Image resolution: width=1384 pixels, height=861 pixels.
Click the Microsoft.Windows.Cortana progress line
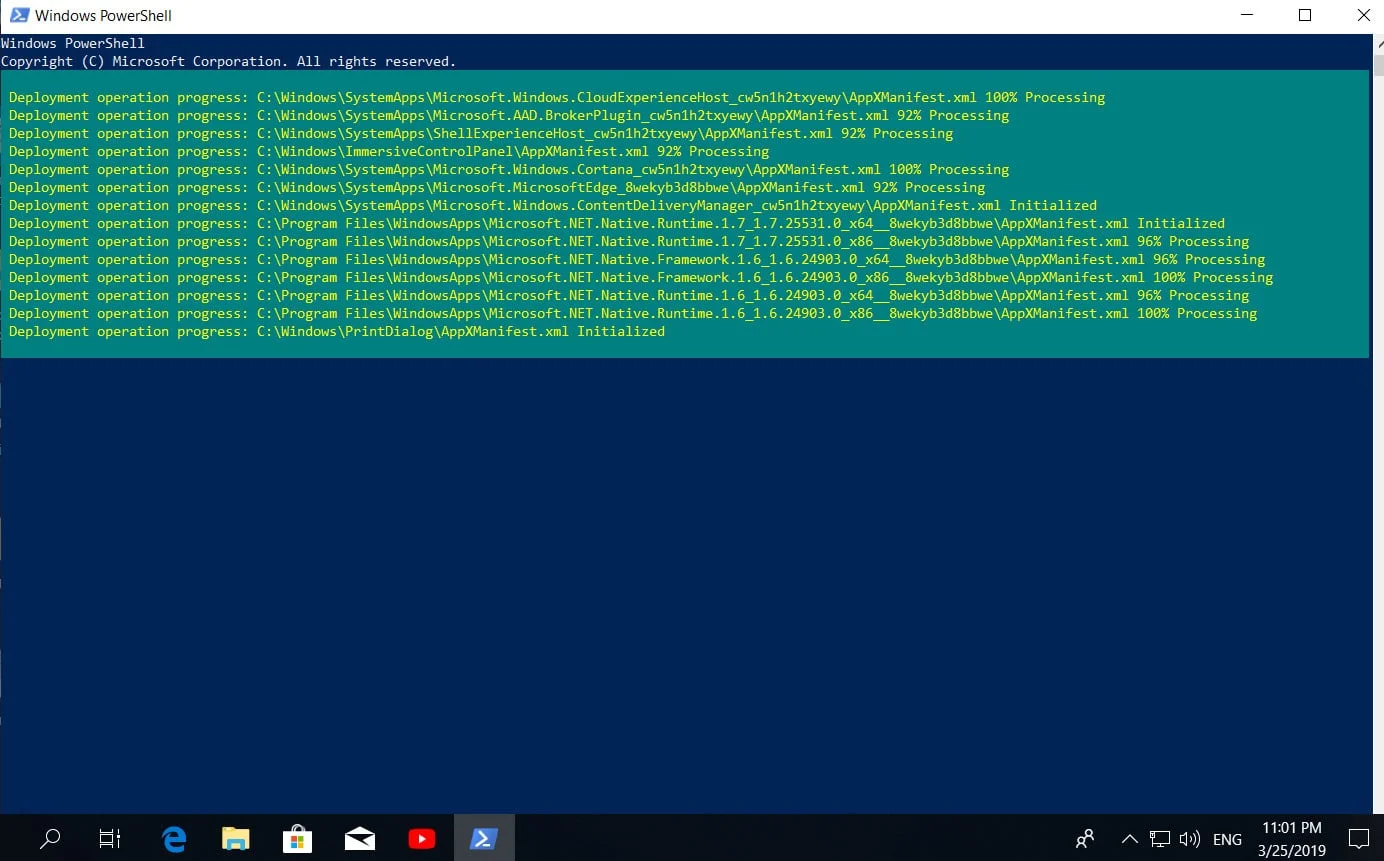coord(509,170)
